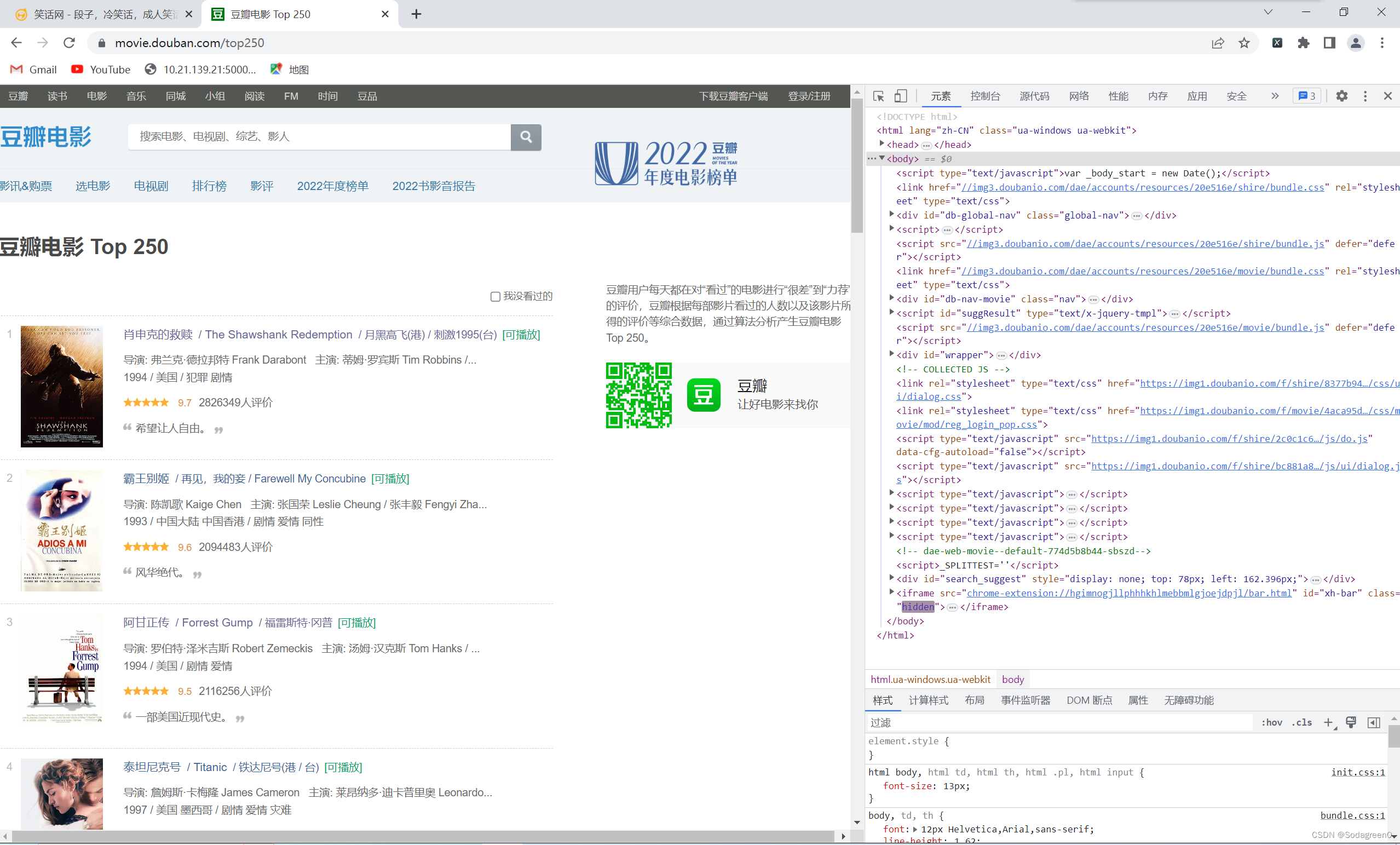The width and height of the screenshot is (1400, 845).
Task: Open a new browser tab
Action: click(417, 14)
